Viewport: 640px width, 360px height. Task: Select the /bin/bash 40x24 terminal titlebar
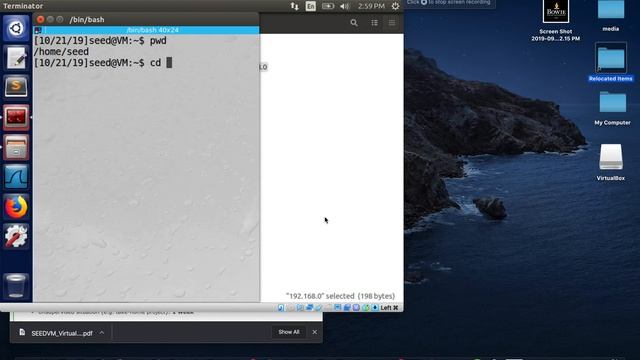pyautogui.click(x=152, y=30)
